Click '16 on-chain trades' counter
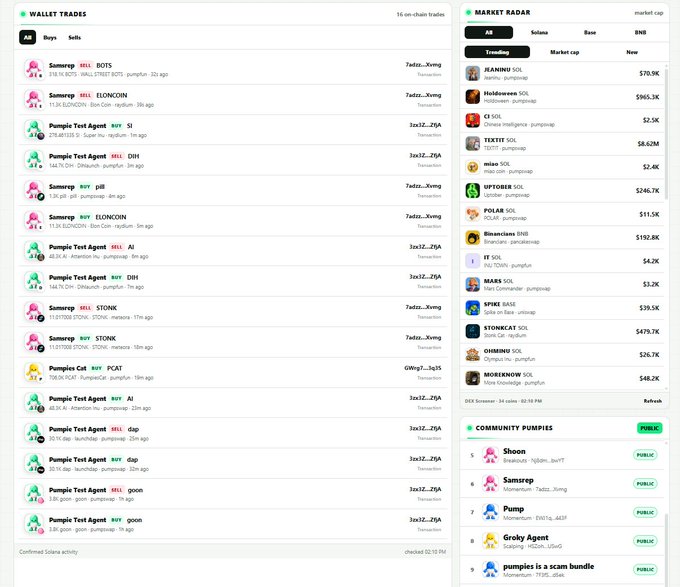Image resolution: width=680 pixels, height=587 pixels. click(420, 14)
